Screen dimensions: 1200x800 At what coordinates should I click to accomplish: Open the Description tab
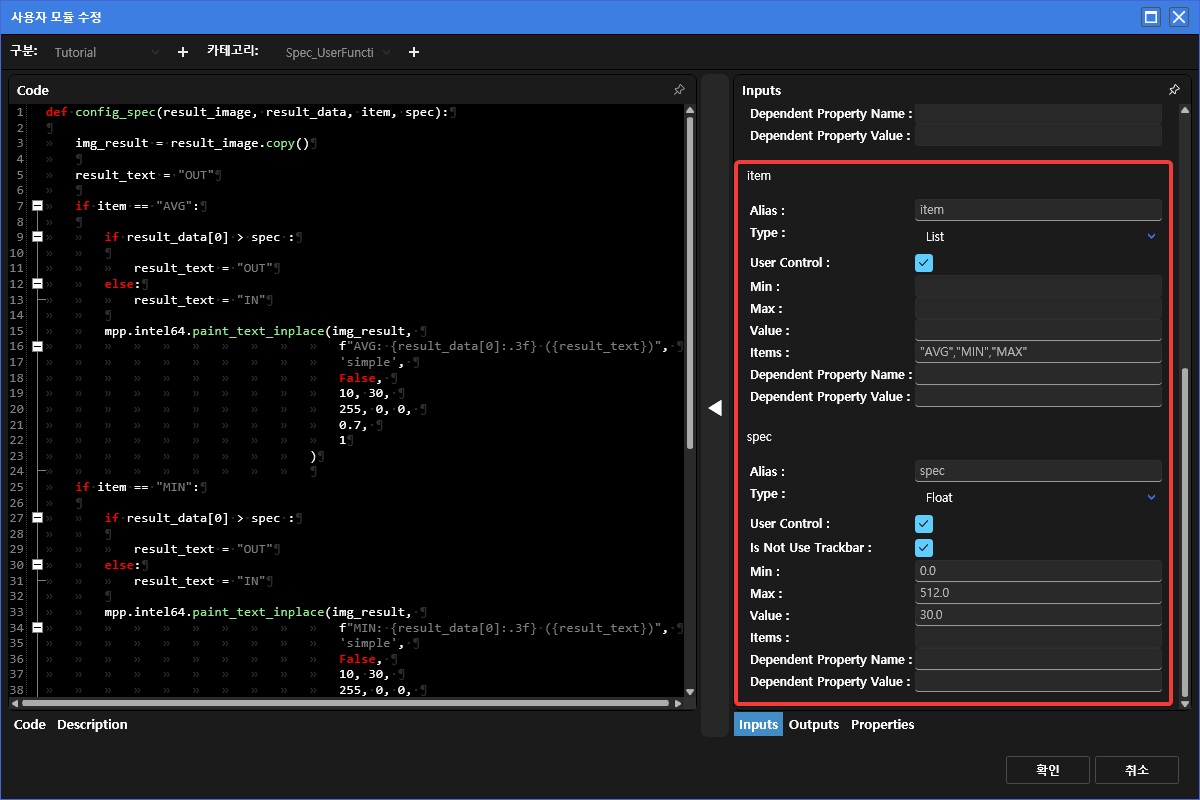coord(92,725)
